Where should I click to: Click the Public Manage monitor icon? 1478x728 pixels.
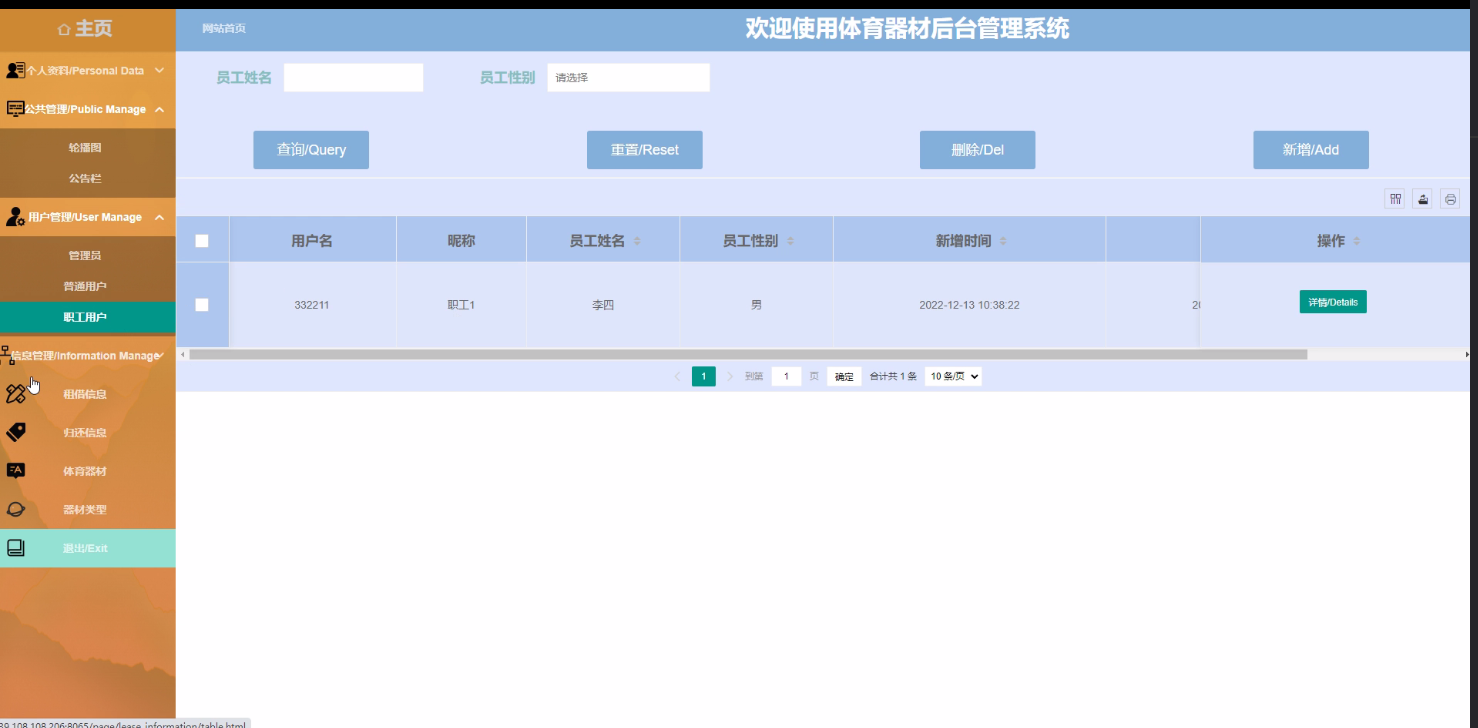click(15, 109)
